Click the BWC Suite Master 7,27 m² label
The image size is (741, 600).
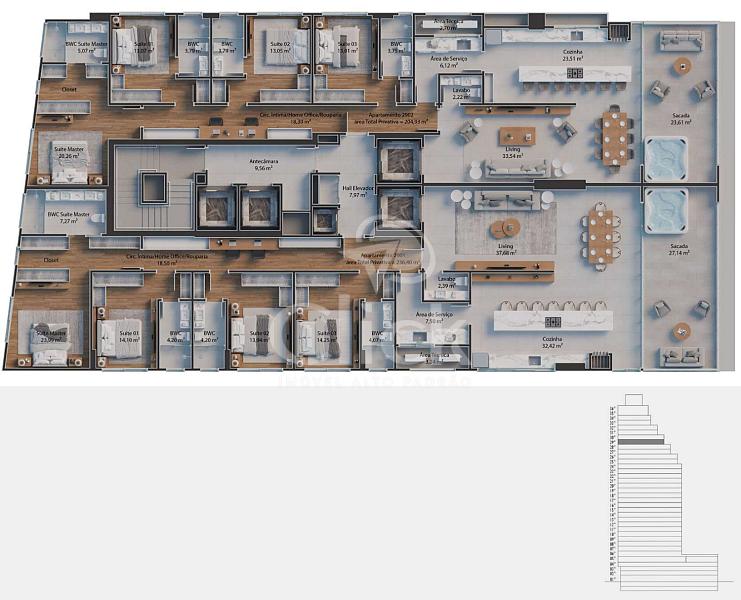coord(68,217)
